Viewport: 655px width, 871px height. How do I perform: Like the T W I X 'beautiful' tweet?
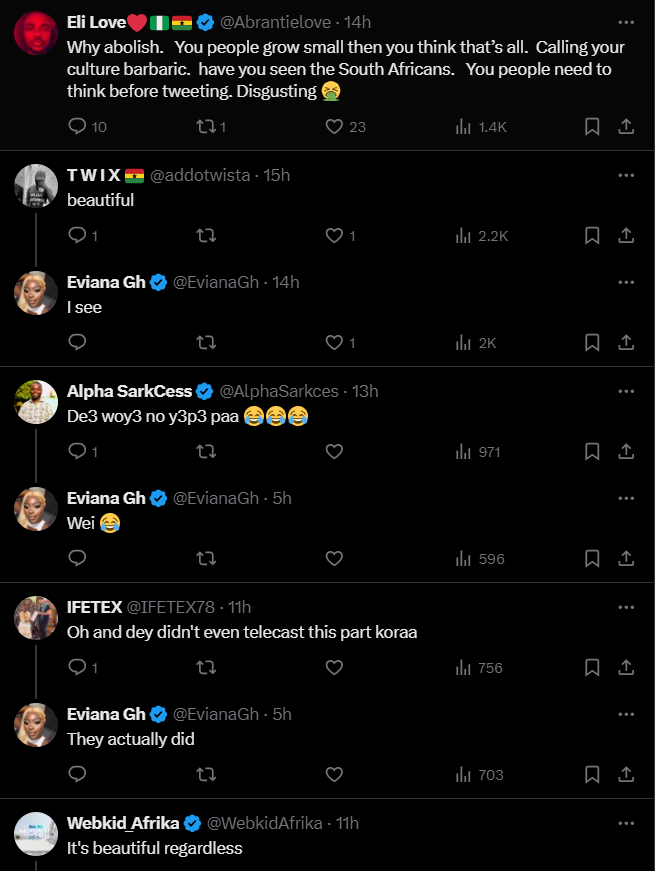tap(335, 236)
